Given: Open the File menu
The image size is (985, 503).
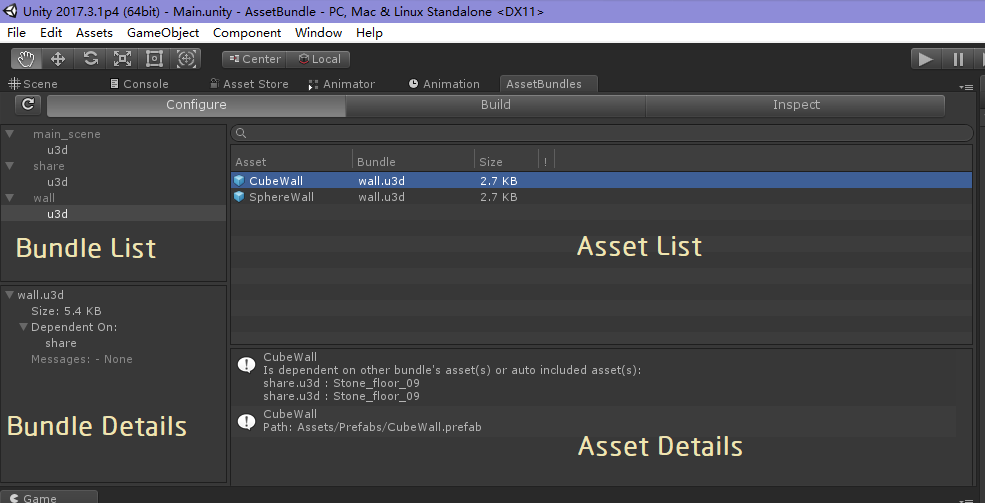Looking at the screenshot, I should coord(17,33).
